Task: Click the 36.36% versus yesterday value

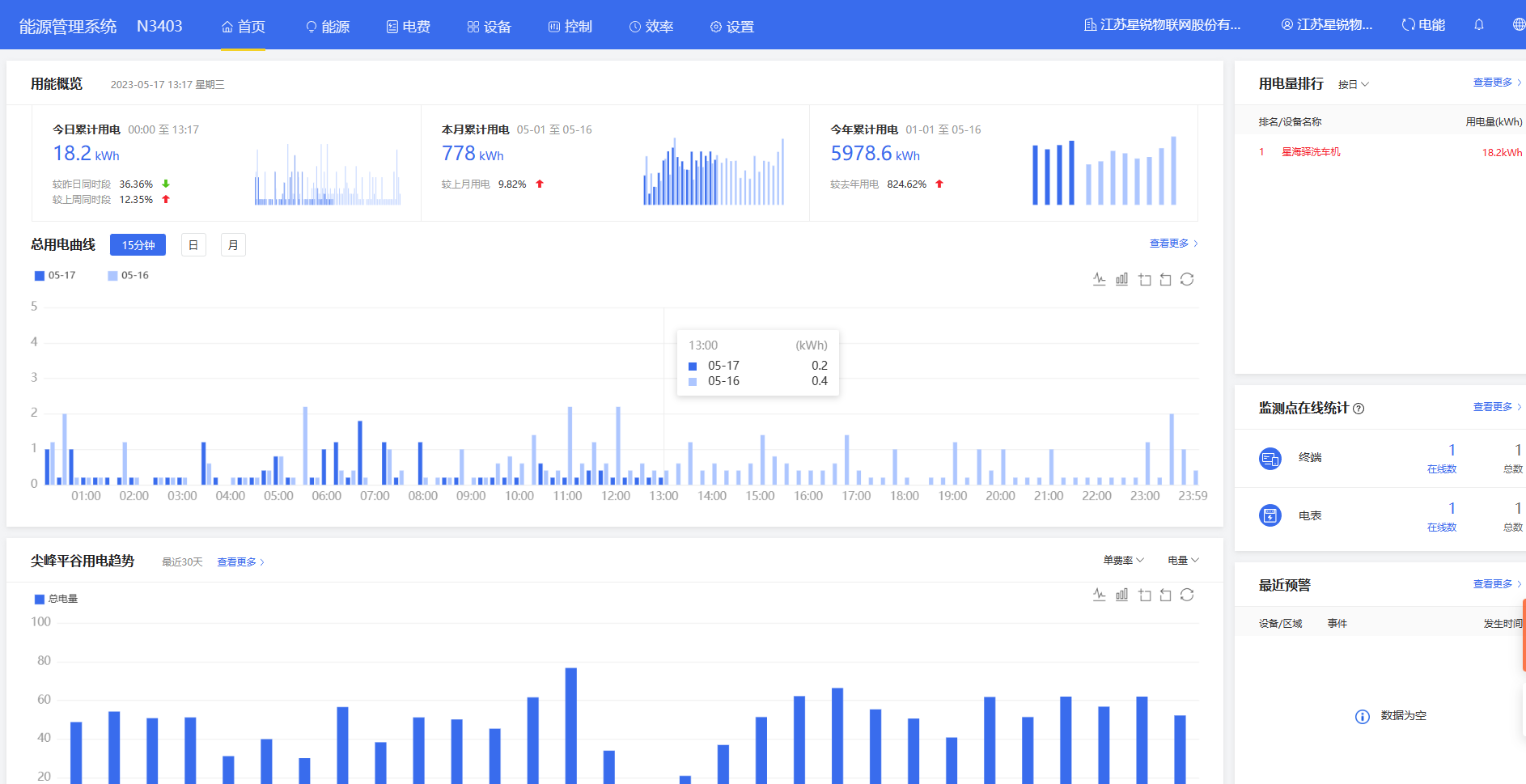Action: [x=136, y=184]
